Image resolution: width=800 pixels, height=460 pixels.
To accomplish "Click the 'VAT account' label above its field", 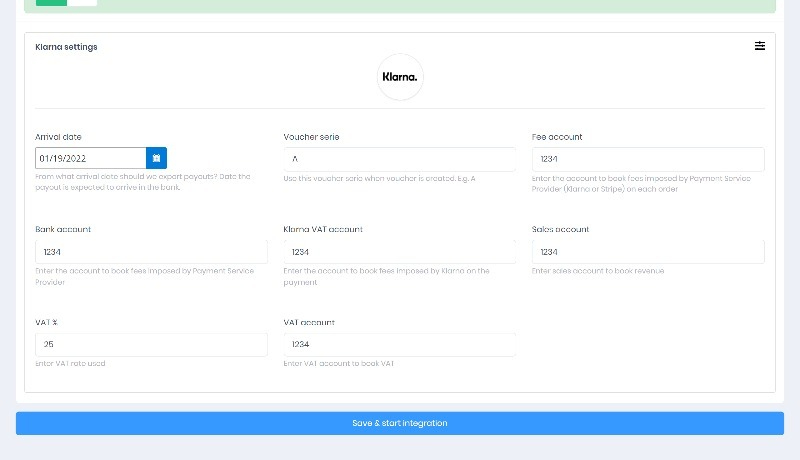I will (309, 322).
